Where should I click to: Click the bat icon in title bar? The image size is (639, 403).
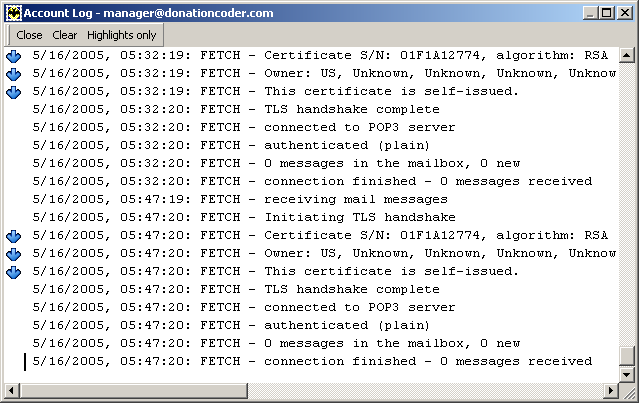click(x=13, y=13)
